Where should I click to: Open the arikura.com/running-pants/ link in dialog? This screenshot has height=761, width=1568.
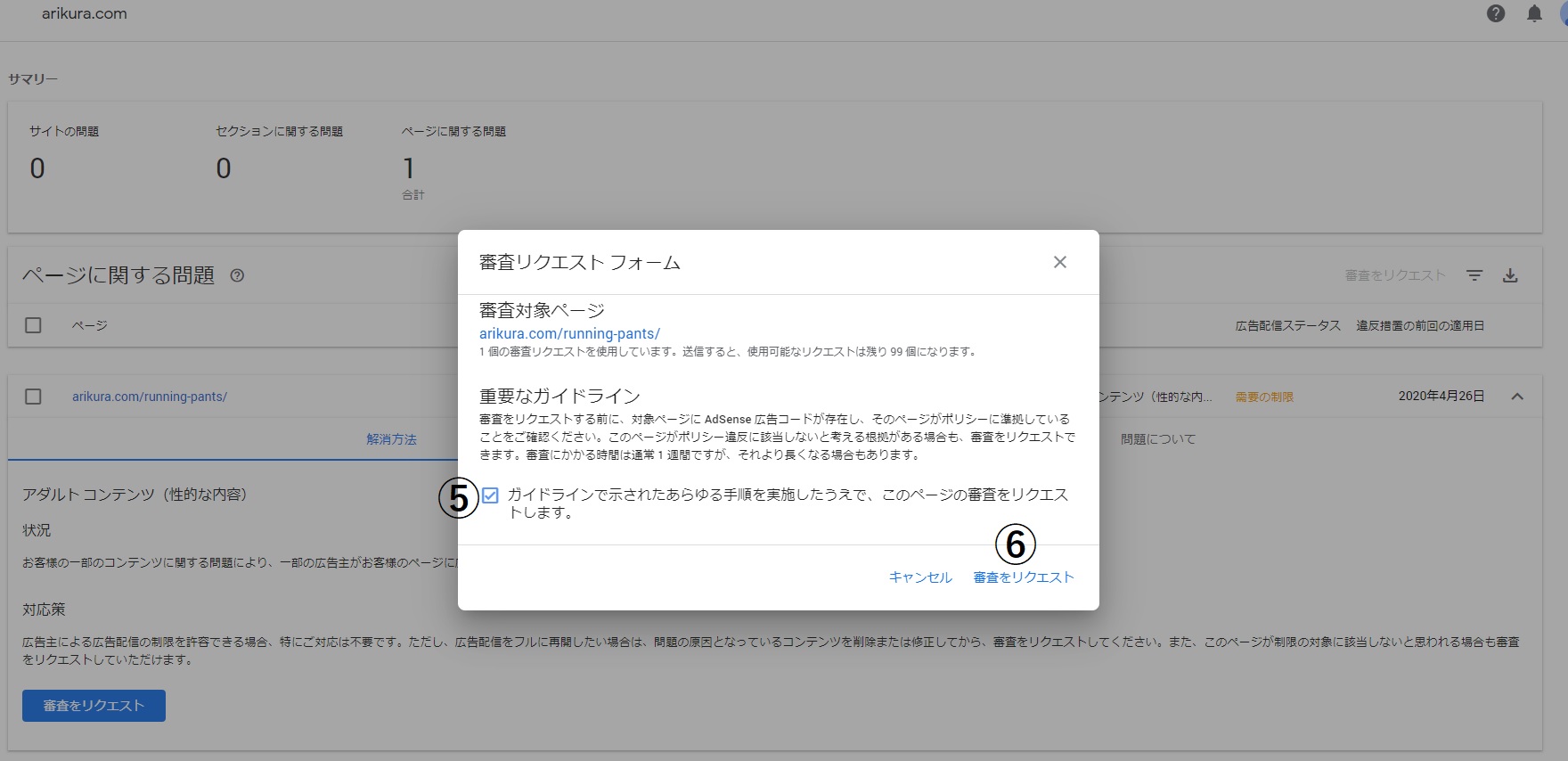pyautogui.click(x=569, y=333)
